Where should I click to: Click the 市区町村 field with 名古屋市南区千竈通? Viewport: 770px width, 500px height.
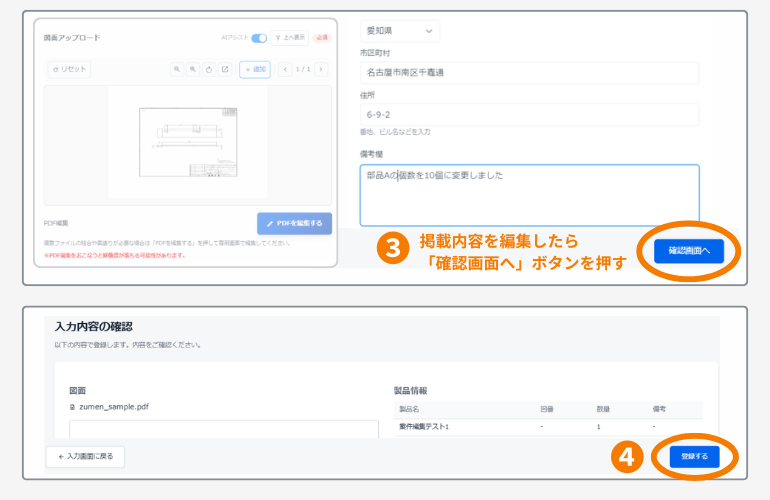click(529, 73)
